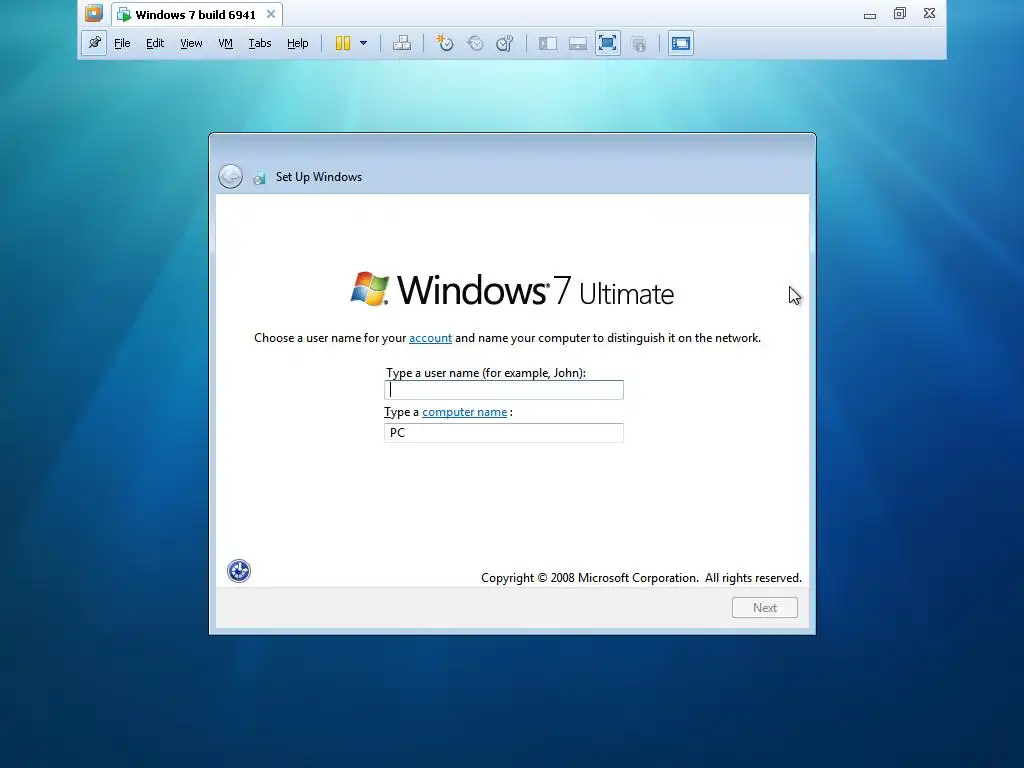Open the snapshot manager
The width and height of the screenshot is (1024, 768).
click(x=505, y=43)
